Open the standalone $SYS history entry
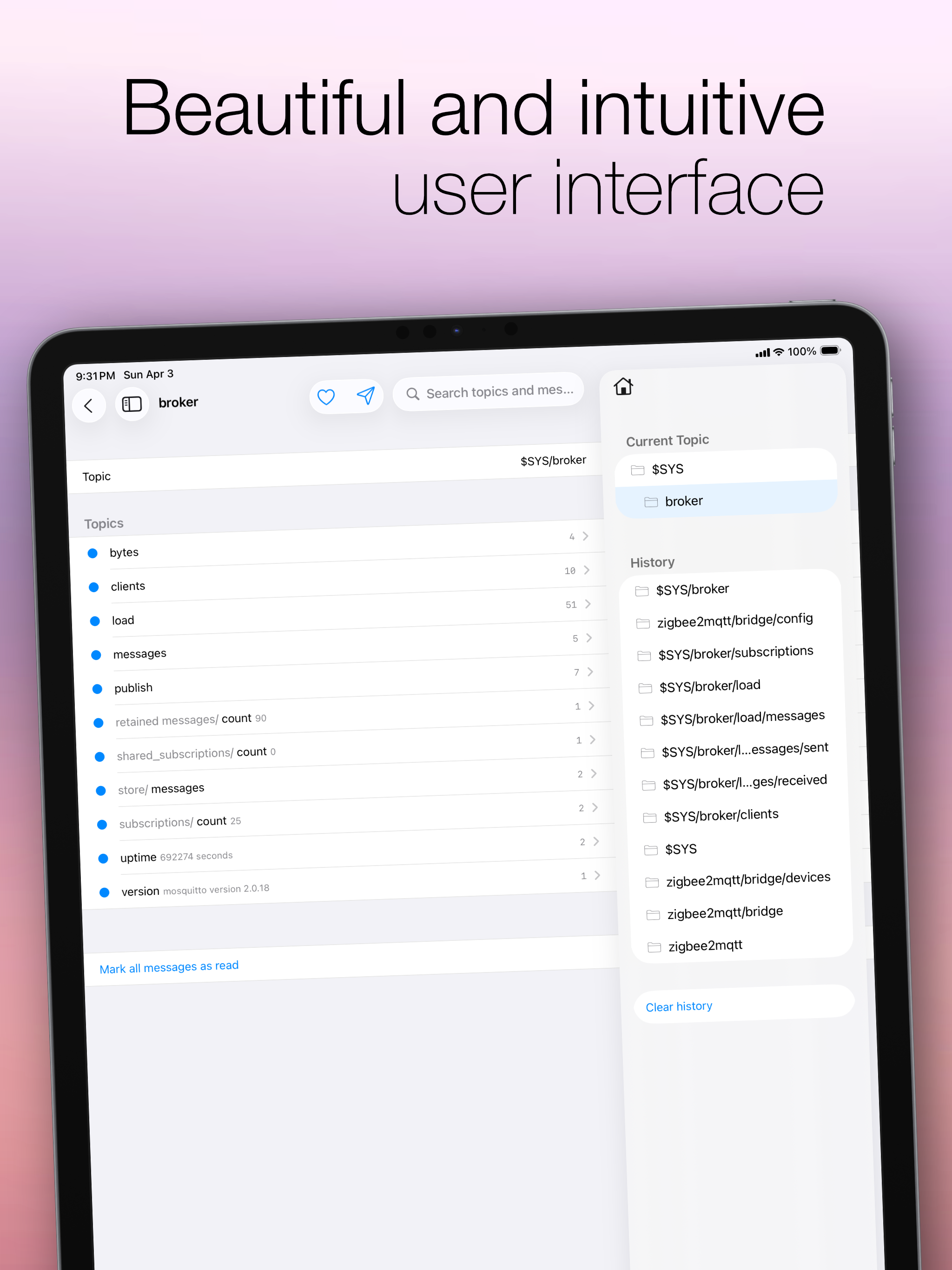Screen dimensions: 952x1270 (740, 847)
